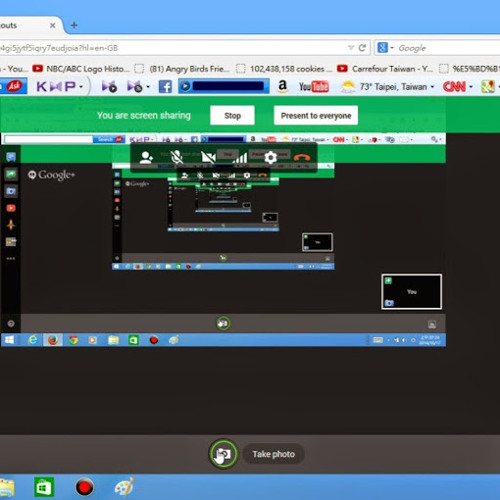Click CNN logo in browser toolbar
The height and width of the screenshot is (500, 500).
point(454,87)
